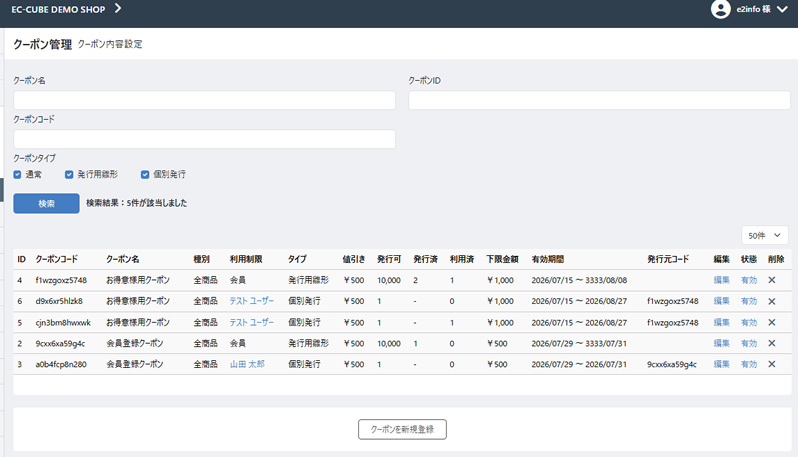Select coupon code cell d9x6xr5hlzk8
This screenshot has width=798, height=457.
pyautogui.click(x=59, y=301)
